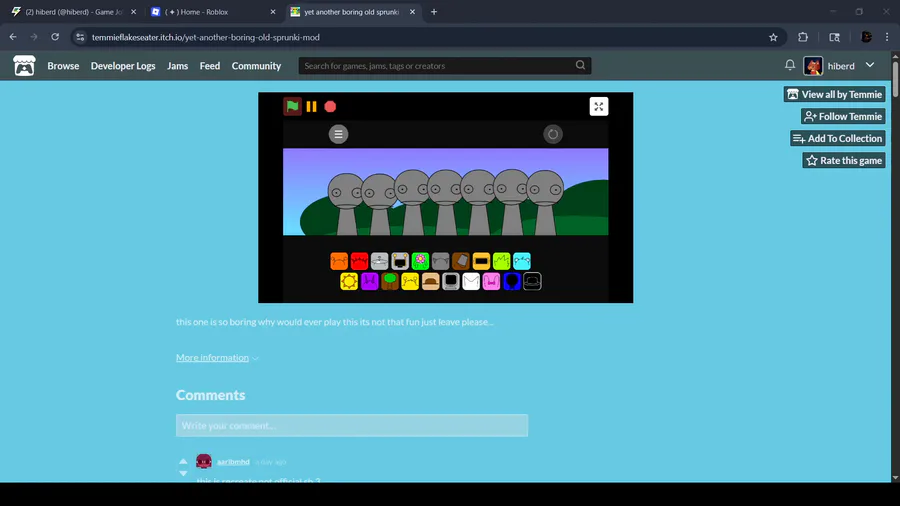Click the page vertical scrollbar
The height and width of the screenshot is (506, 900).
click(x=895, y=80)
